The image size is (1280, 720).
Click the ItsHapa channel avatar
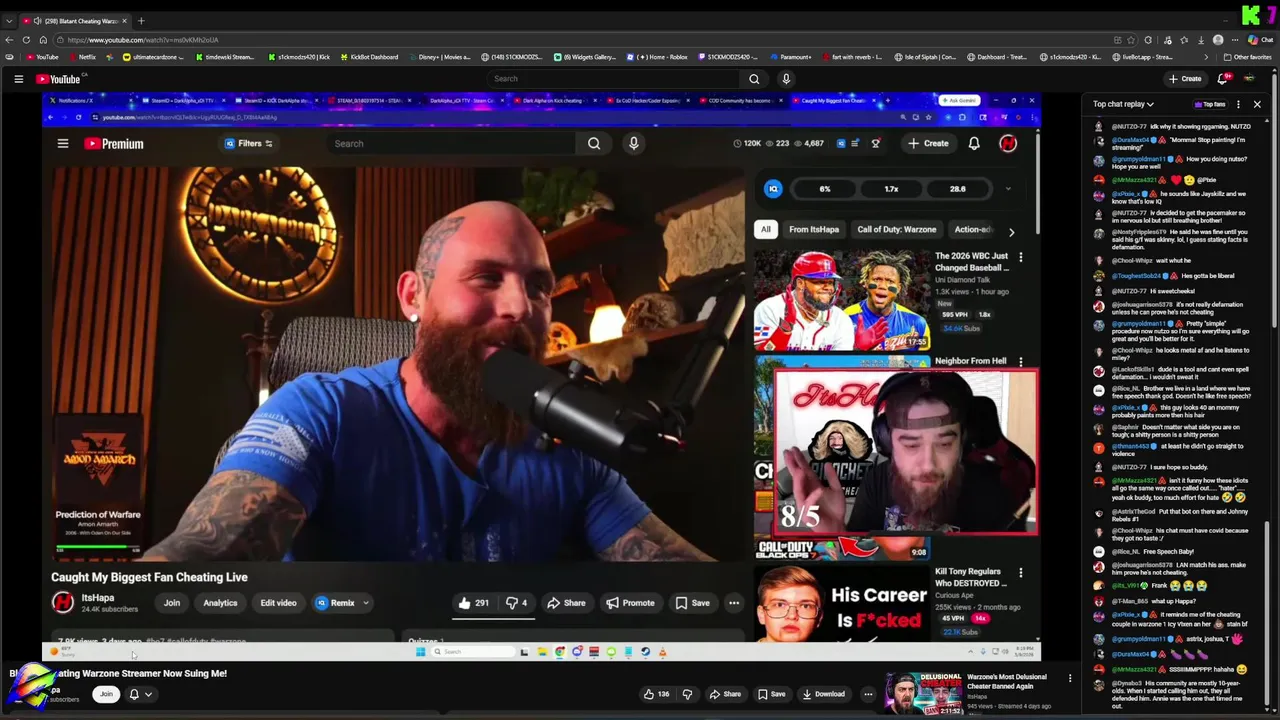tap(63, 602)
